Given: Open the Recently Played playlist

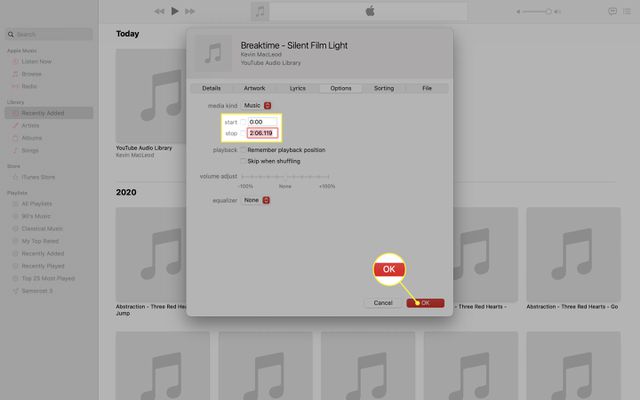Looking at the screenshot, I should [x=43, y=266].
